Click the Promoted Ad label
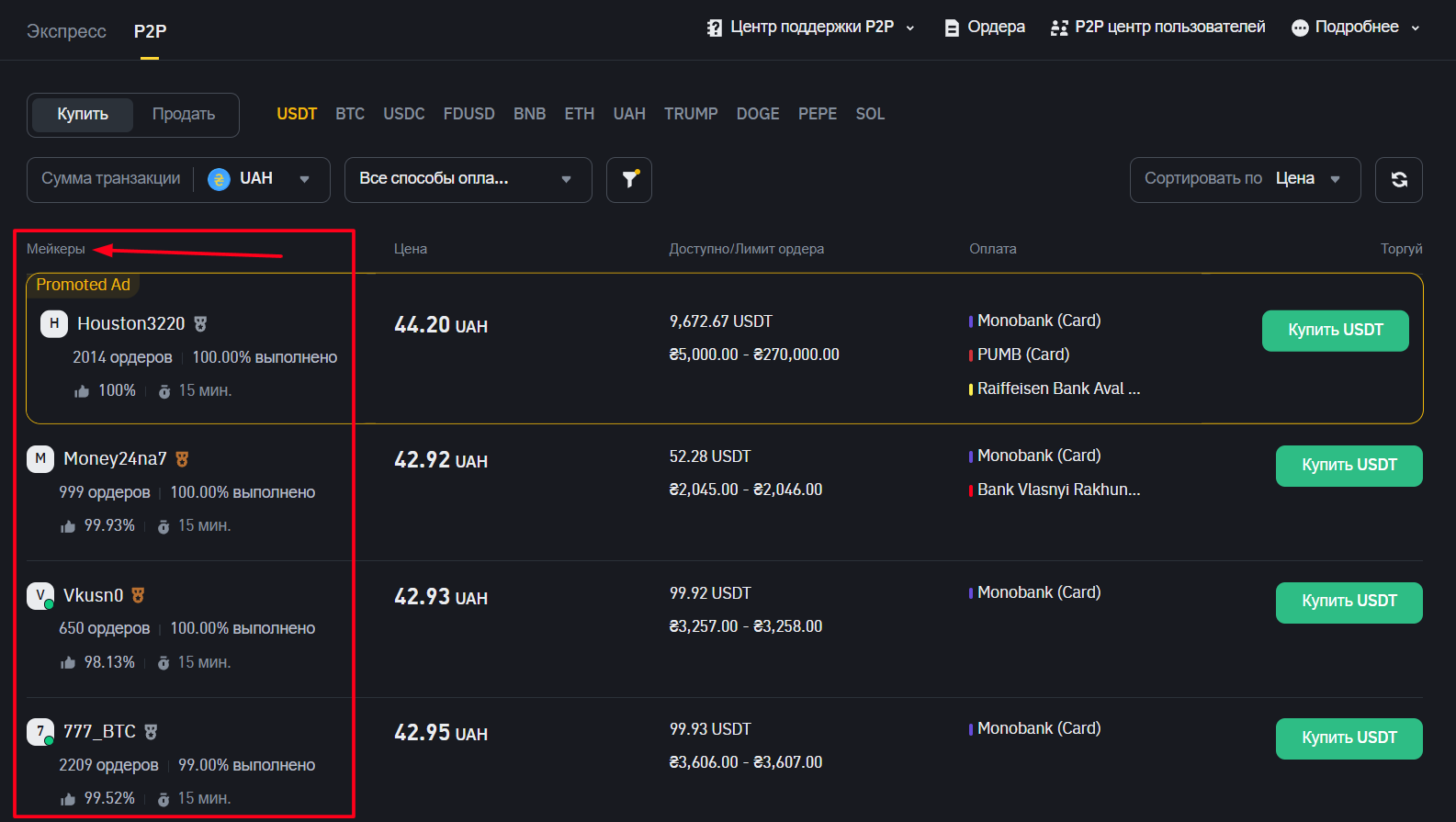 [x=83, y=285]
